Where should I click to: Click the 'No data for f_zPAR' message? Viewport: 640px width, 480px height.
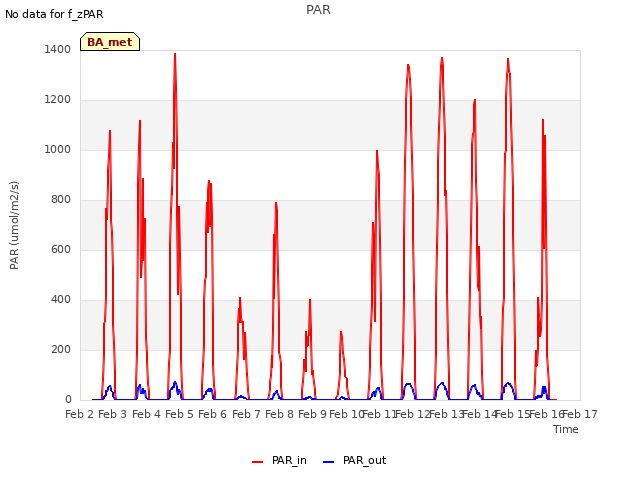click(54, 14)
